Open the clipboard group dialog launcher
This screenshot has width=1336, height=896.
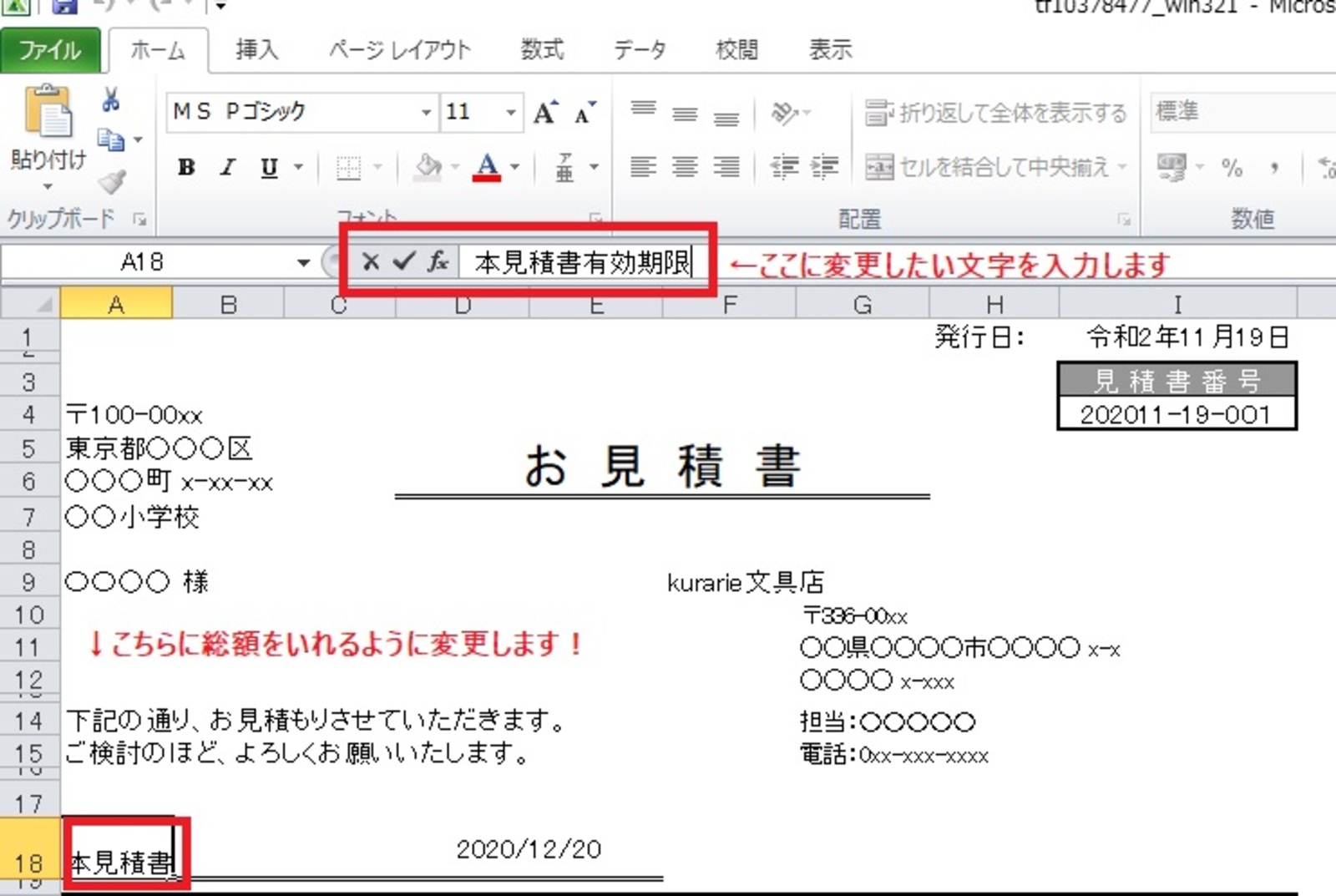(140, 220)
